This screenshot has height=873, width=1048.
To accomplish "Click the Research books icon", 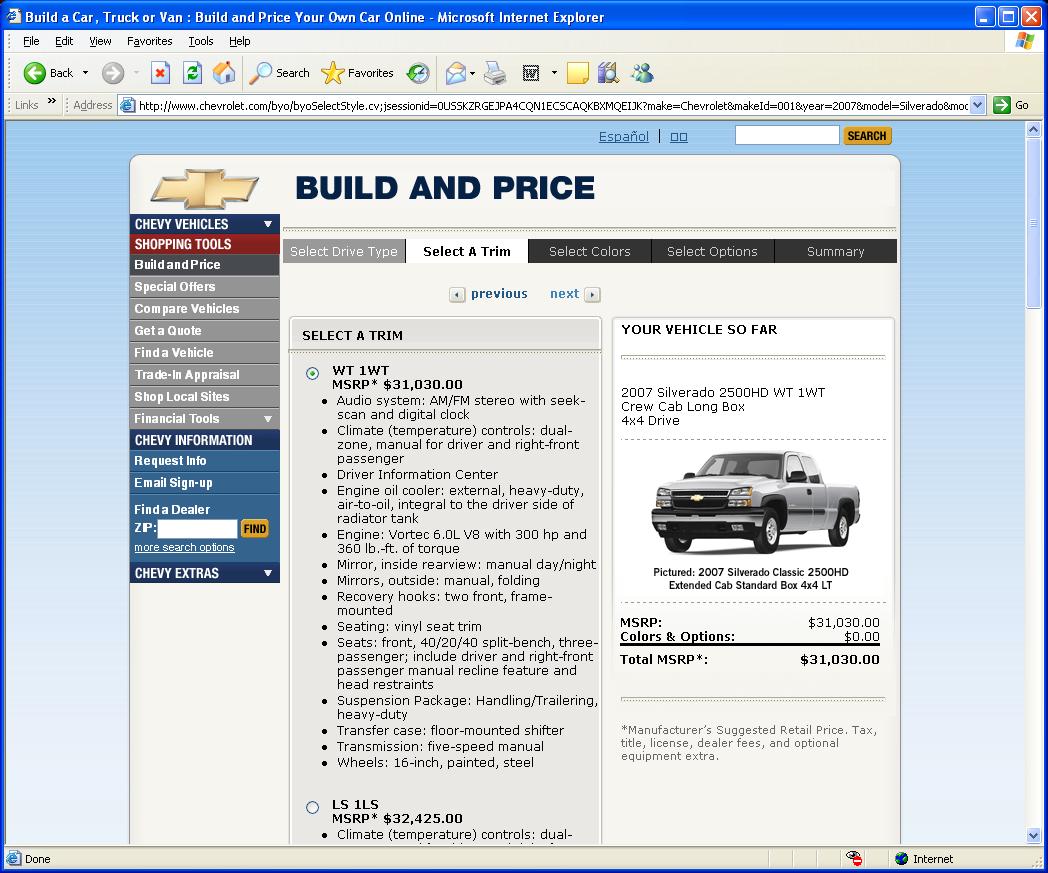I will (x=608, y=73).
